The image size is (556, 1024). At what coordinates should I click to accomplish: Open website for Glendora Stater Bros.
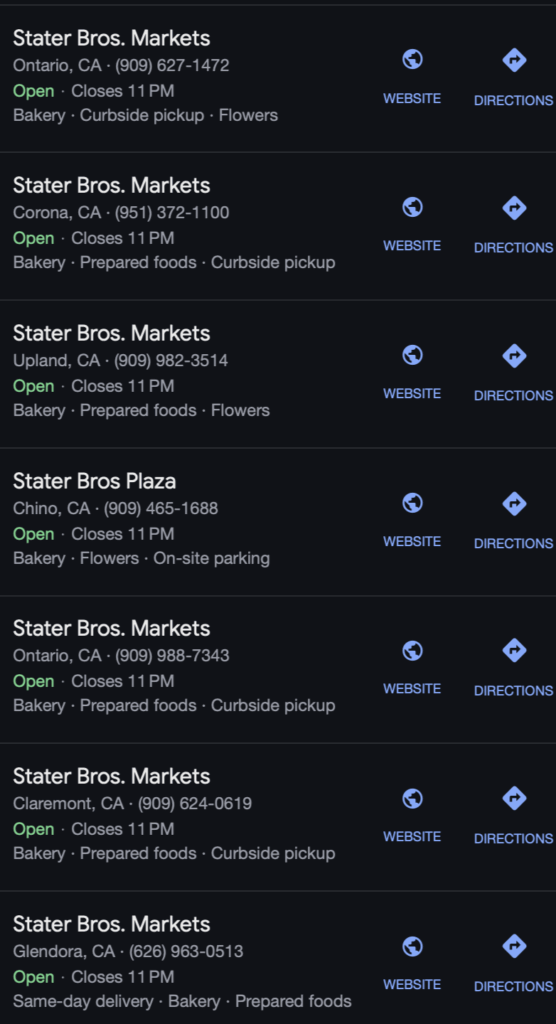(x=412, y=963)
